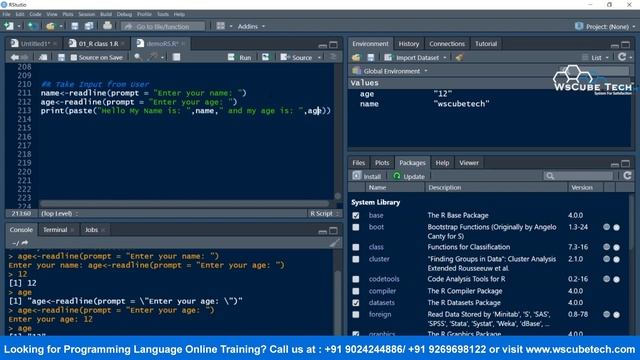Click the Packages search field
The width and height of the screenshot is (640, 360).
578,176
